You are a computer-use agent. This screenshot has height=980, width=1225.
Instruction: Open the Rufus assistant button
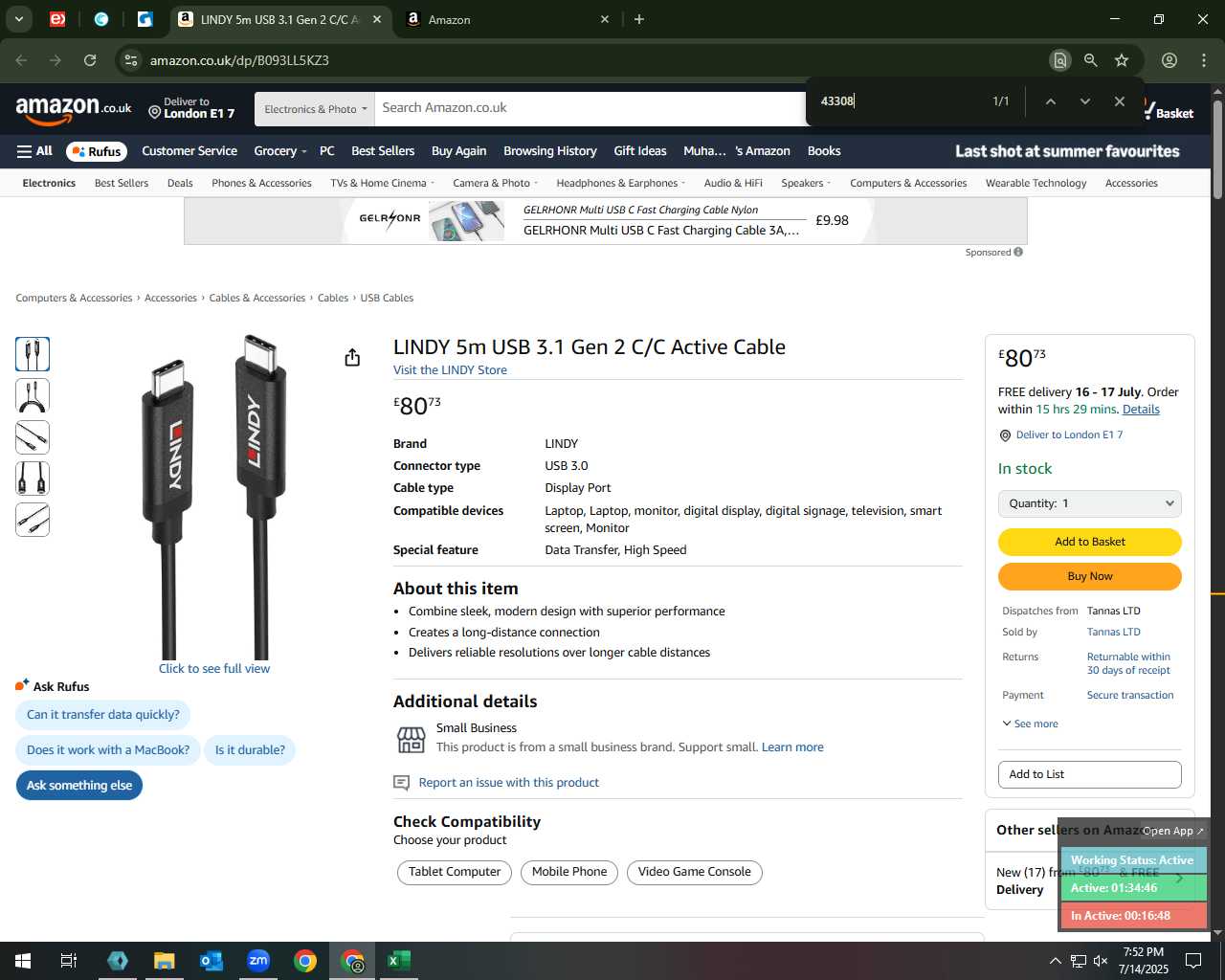tap(96, 151)
